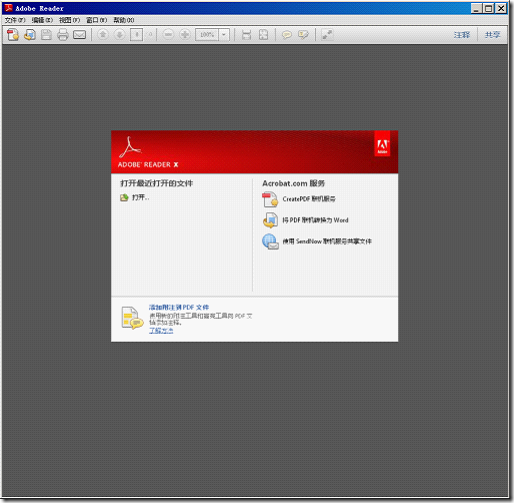Click the add comments to PDF heading
Screen dimensions: 514x503
[x=179, y=307]
